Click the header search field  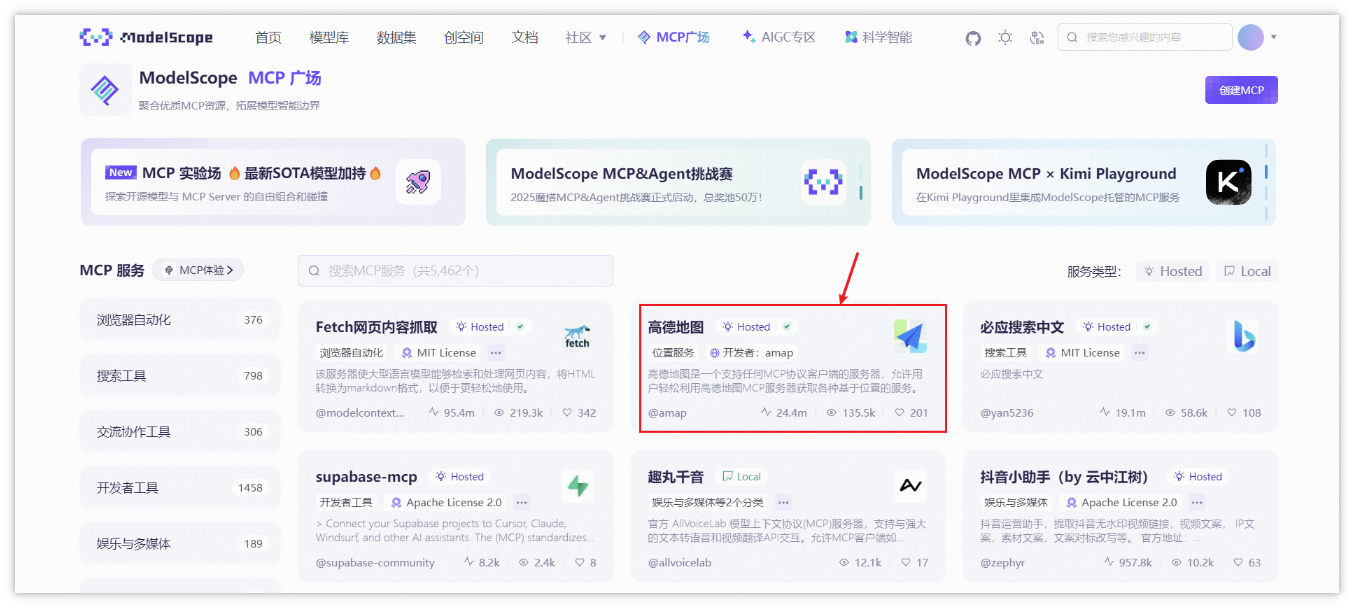click(x=1145, y=37)
